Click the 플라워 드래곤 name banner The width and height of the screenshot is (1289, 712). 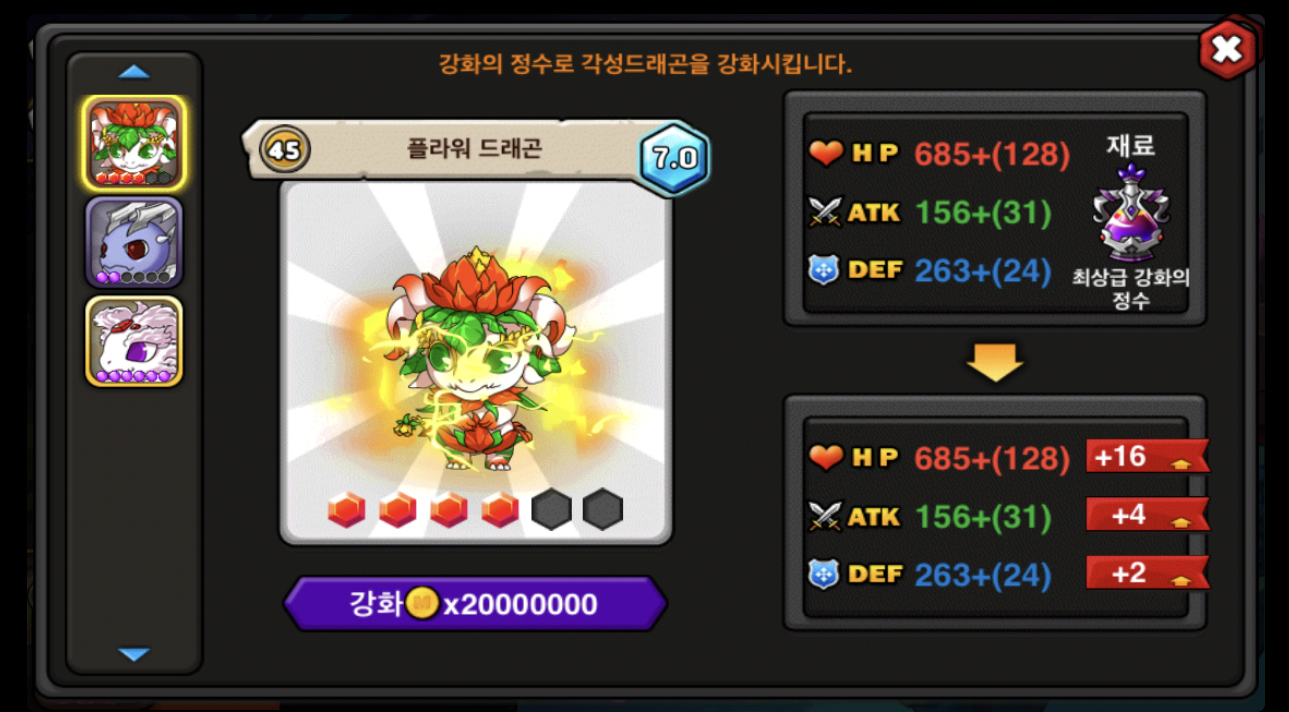point(475,149)
